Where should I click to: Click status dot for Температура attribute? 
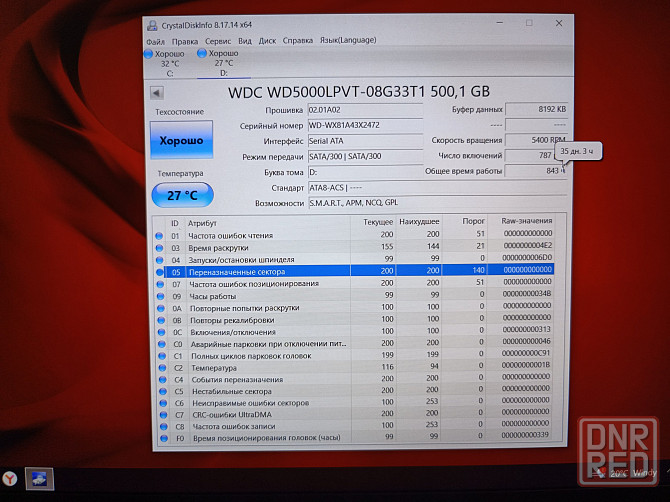162,367
